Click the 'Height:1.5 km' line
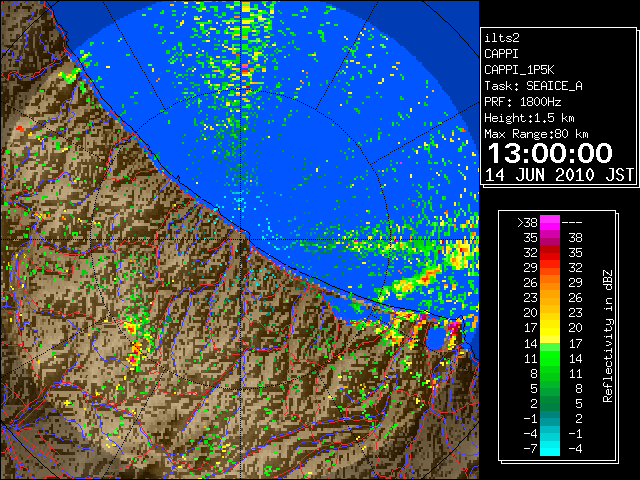This screenshot has height=480, width=640. pyautogui.click(x=529, y=118)
